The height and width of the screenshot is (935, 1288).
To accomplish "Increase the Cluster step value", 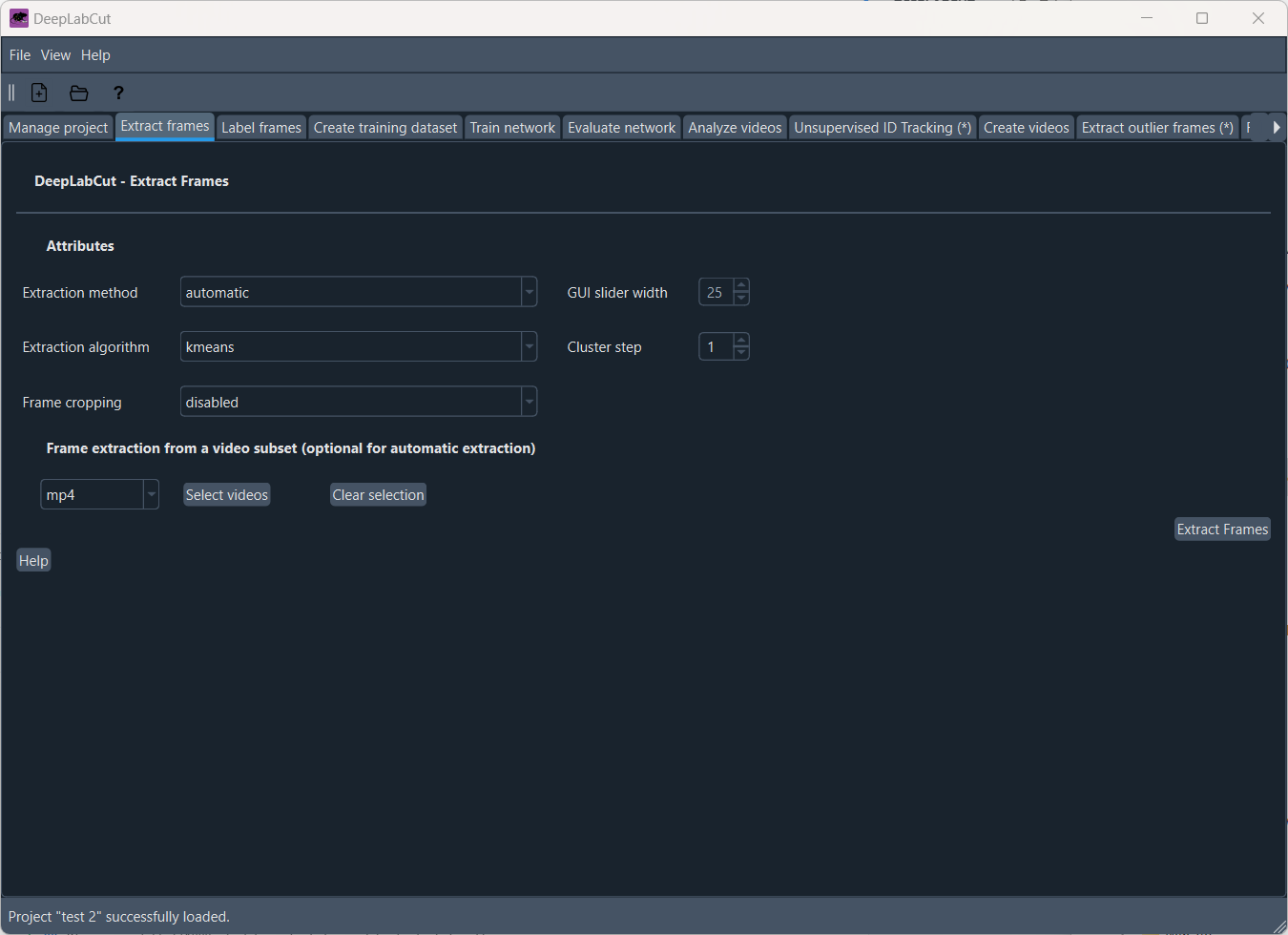I will pyautogui.click(x=741, y=340).
